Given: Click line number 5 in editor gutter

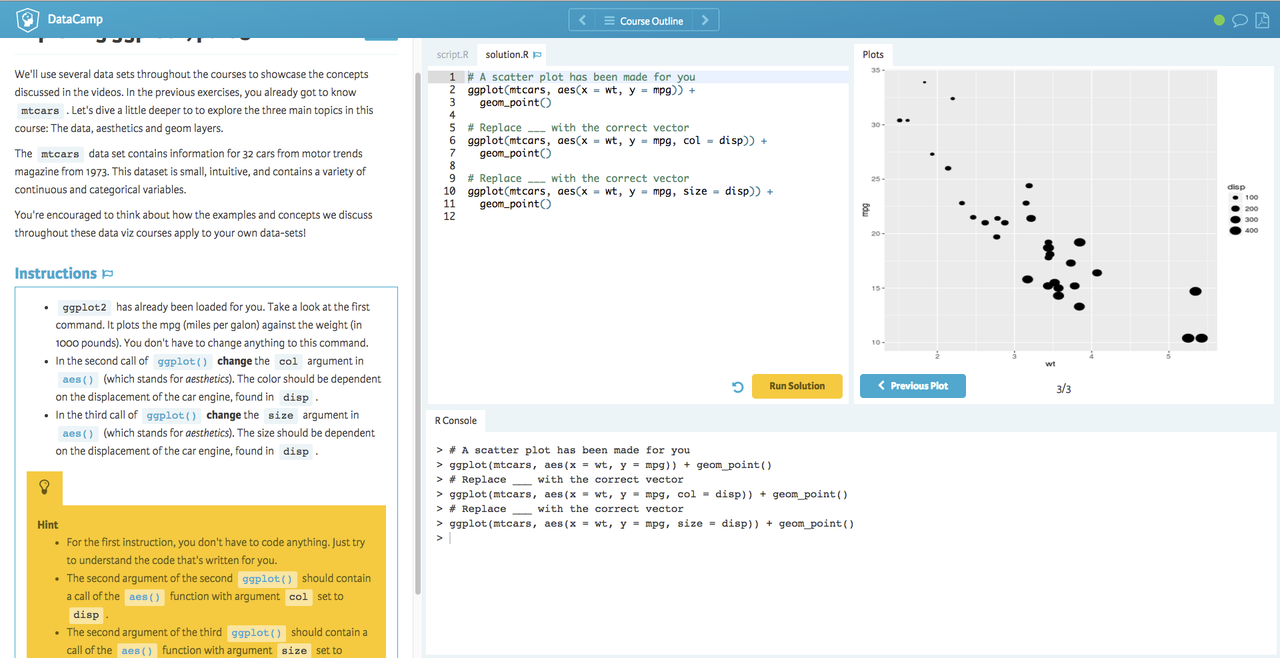Looking at the screenshot, I should click(x=452, y=128).
